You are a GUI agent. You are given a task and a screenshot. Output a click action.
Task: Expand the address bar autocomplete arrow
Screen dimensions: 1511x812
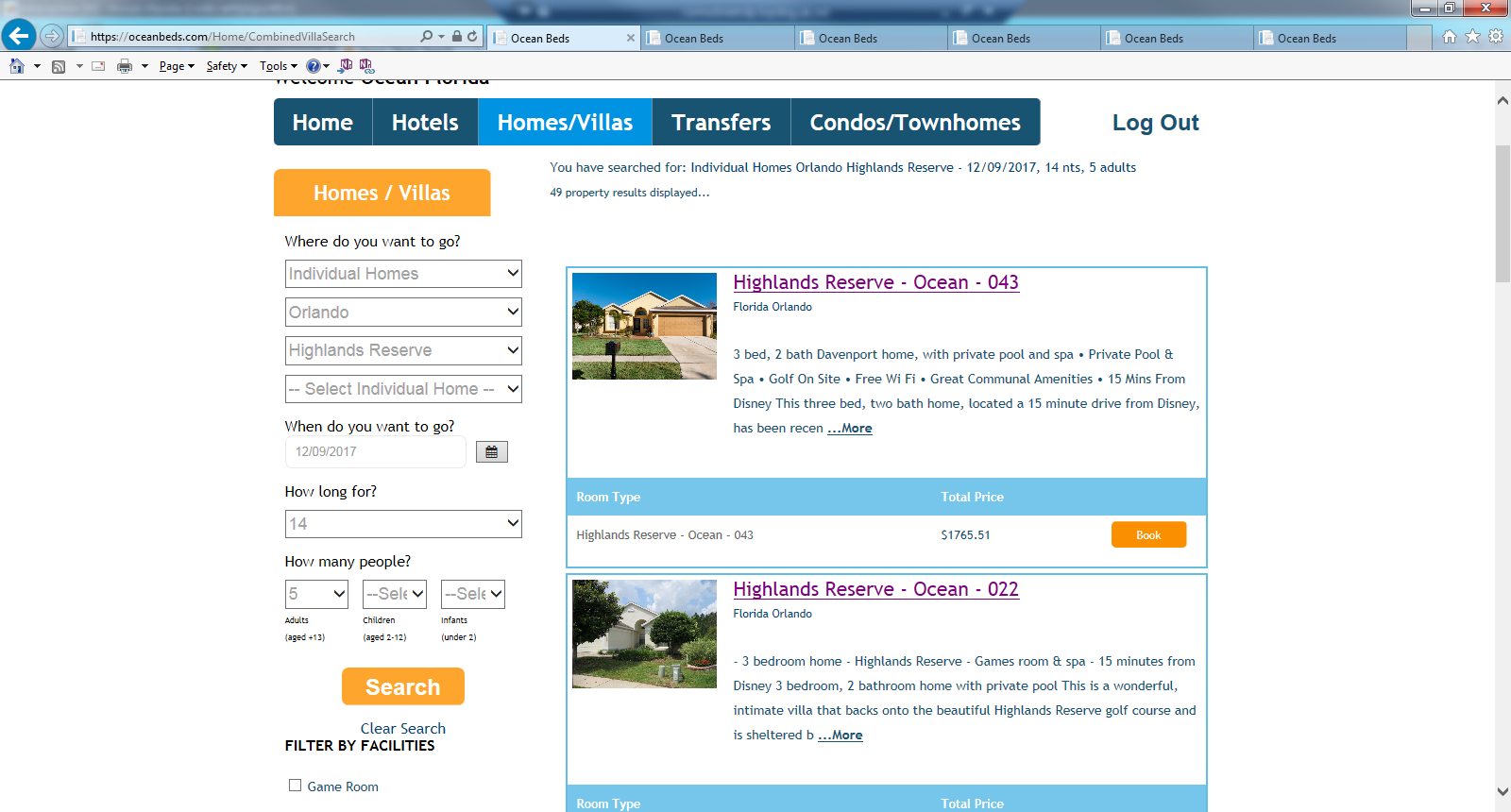[441, 37]
